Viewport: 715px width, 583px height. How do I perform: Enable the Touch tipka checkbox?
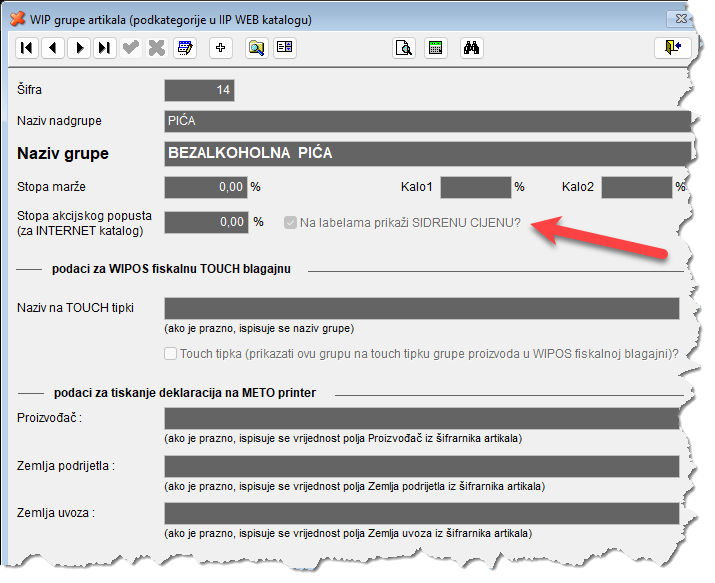[171, 353]
